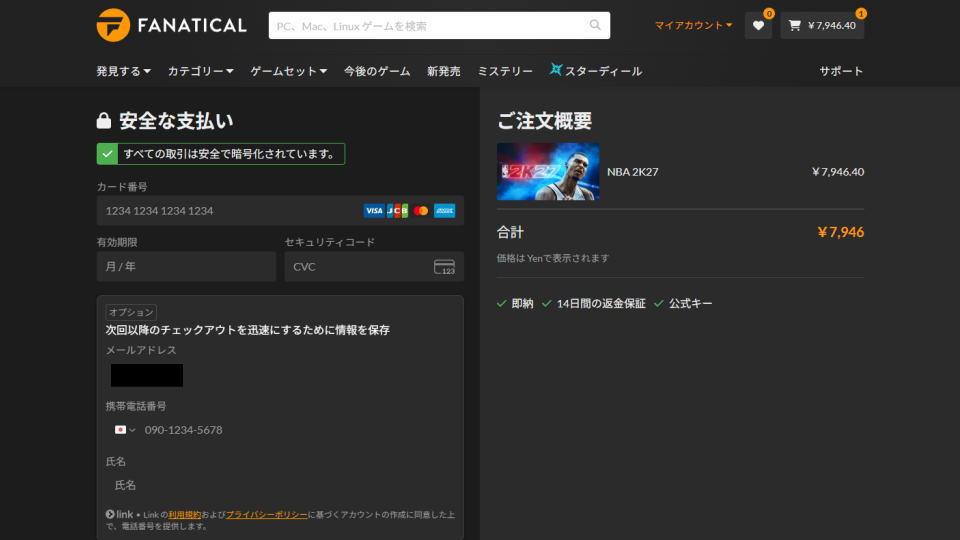Expand the 発見する menu
The height and width of the screenshot is (540, 960).
pos(124,71)
